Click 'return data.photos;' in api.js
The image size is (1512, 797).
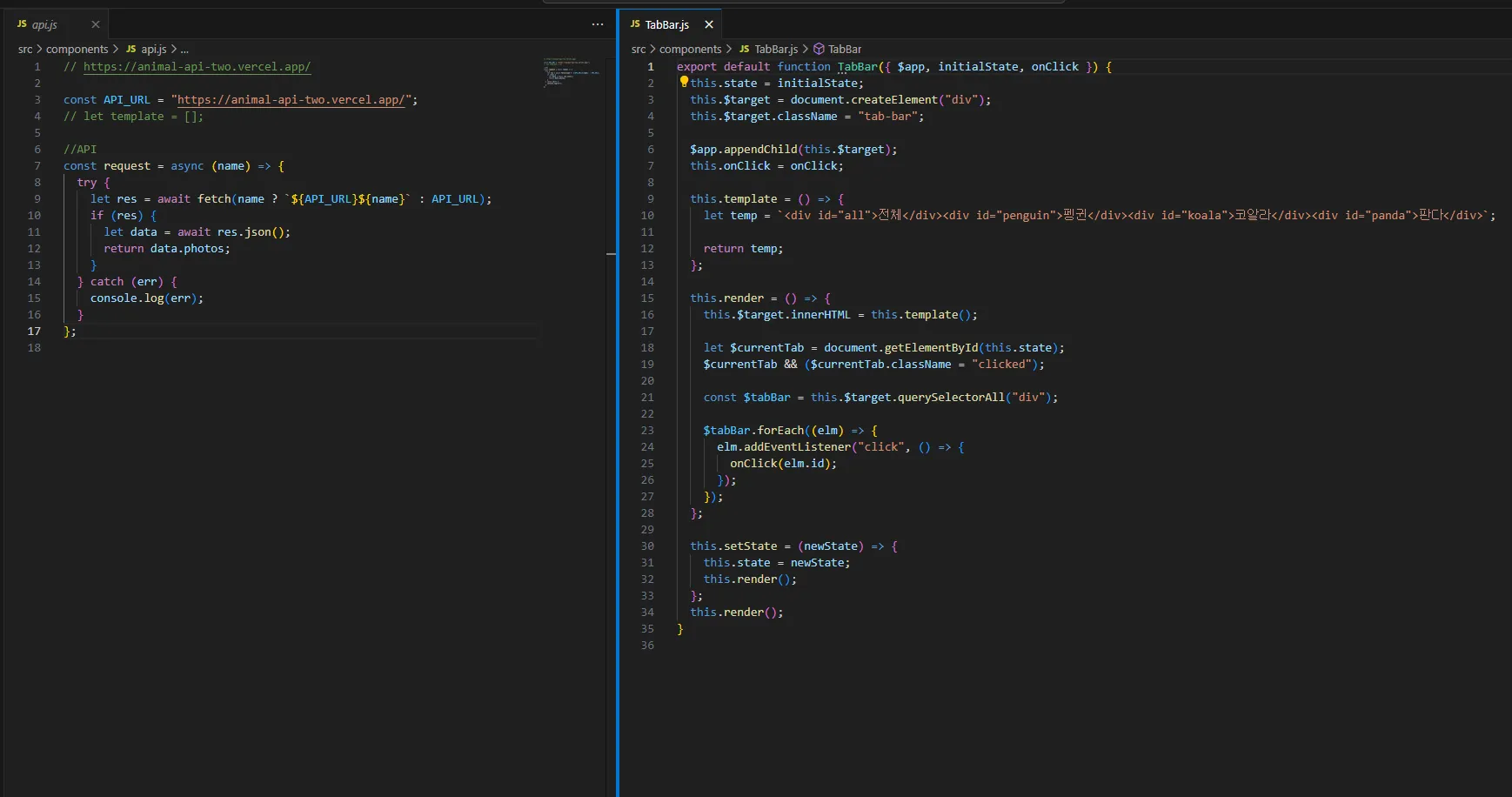click(167, 249)
